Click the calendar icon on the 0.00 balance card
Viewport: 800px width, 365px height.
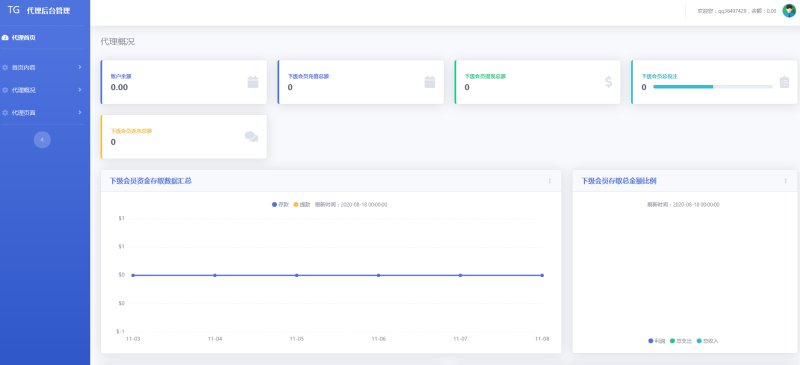click(253, 82)
